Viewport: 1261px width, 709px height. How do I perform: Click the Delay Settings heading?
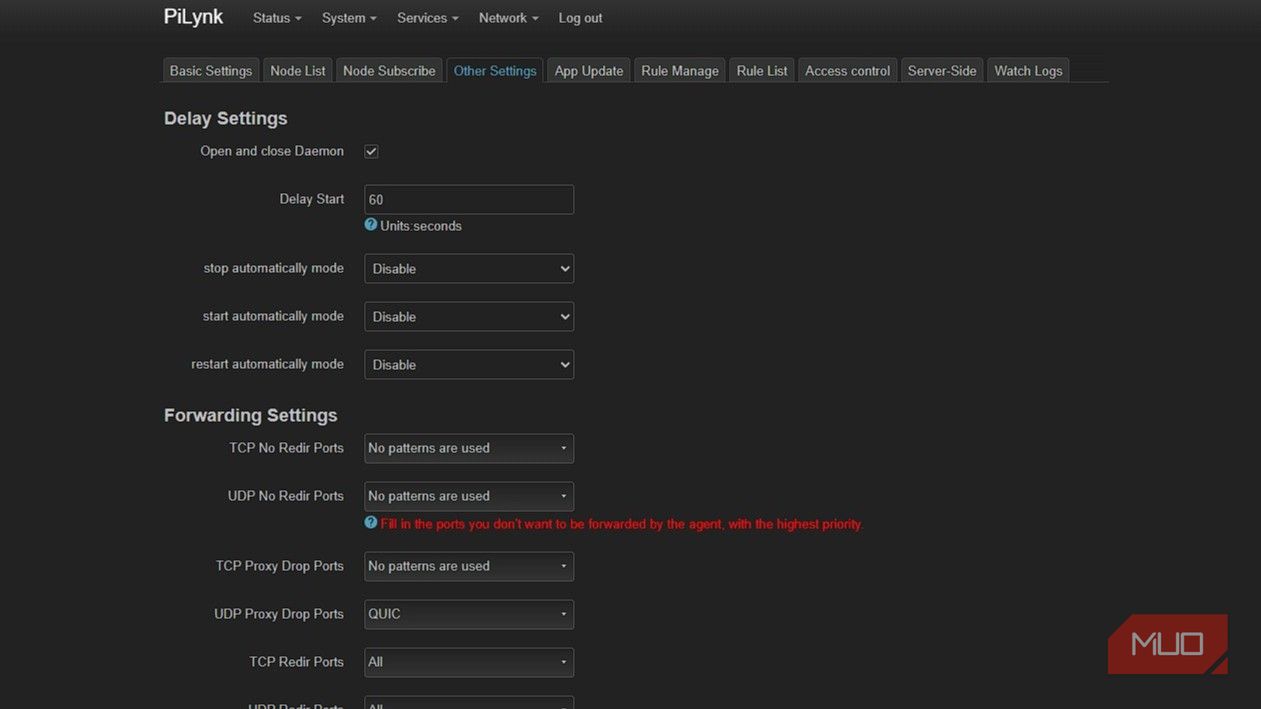[226, 118]
